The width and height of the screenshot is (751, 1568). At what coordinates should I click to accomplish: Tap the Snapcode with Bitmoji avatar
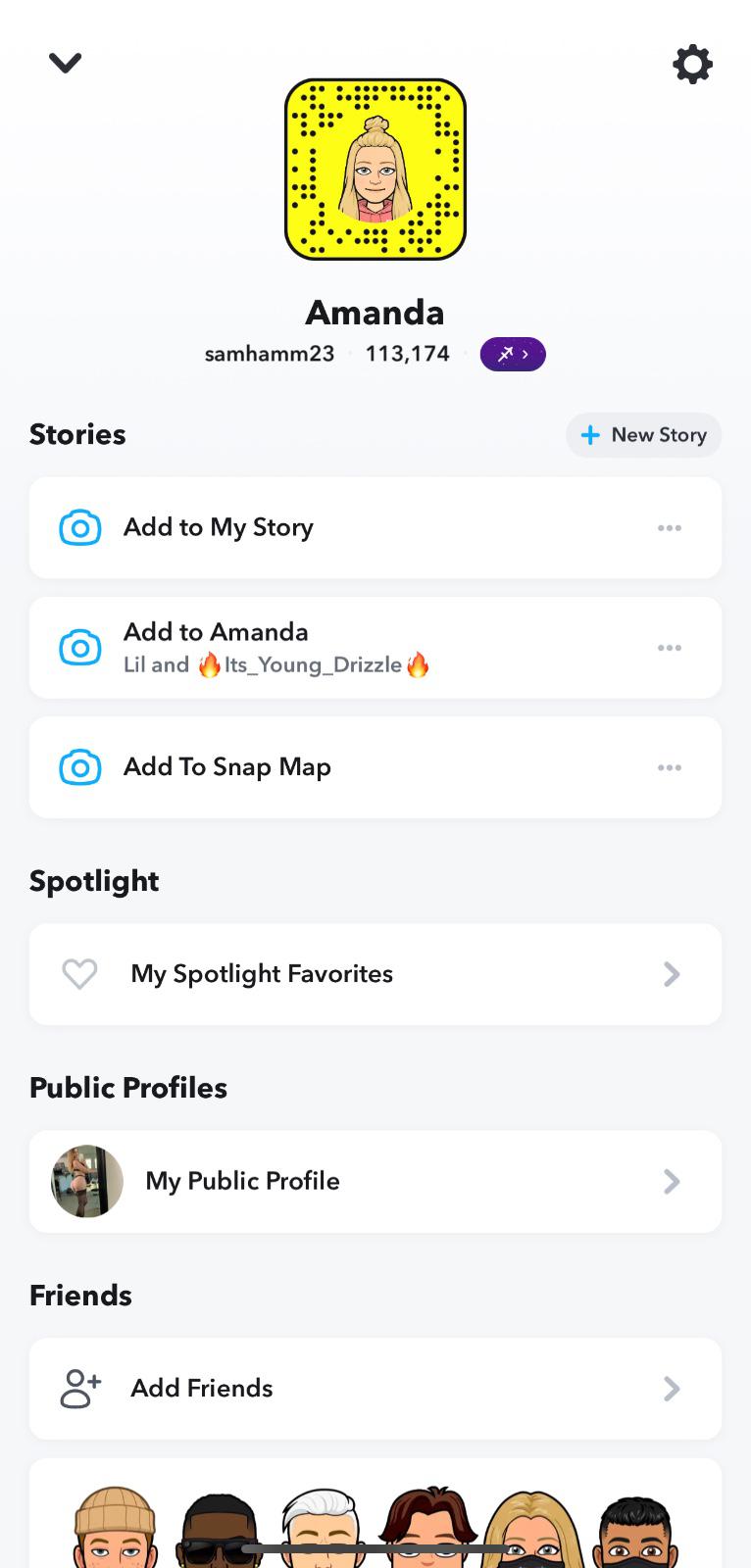(x=375, y=170)
